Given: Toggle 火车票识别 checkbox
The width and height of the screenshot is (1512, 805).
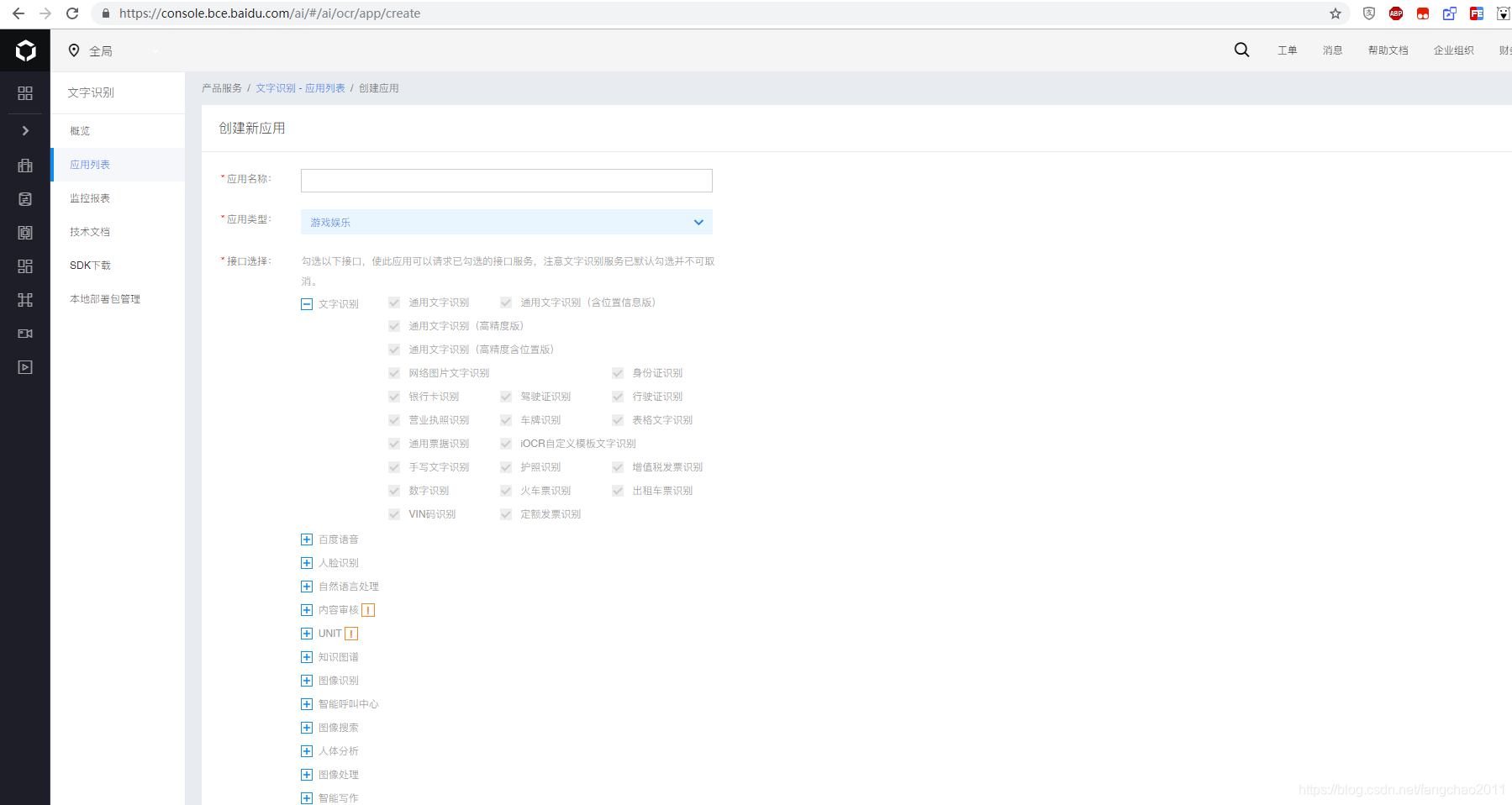Looking at the screenshot, I should [506, 491].
